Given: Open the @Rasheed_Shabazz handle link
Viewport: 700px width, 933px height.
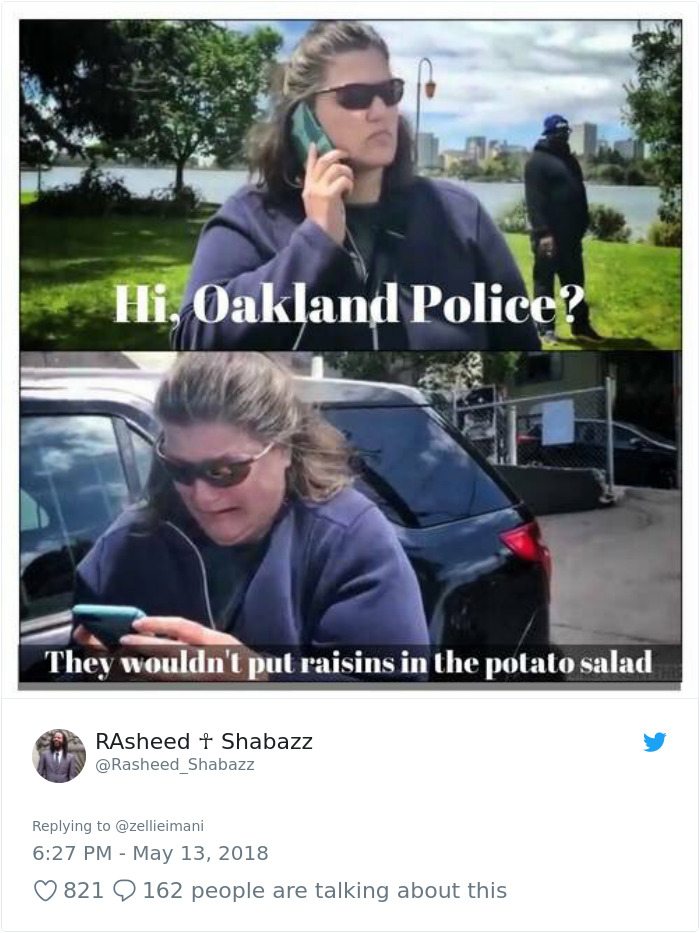Looking at the screenshot, I should (175, 765).
